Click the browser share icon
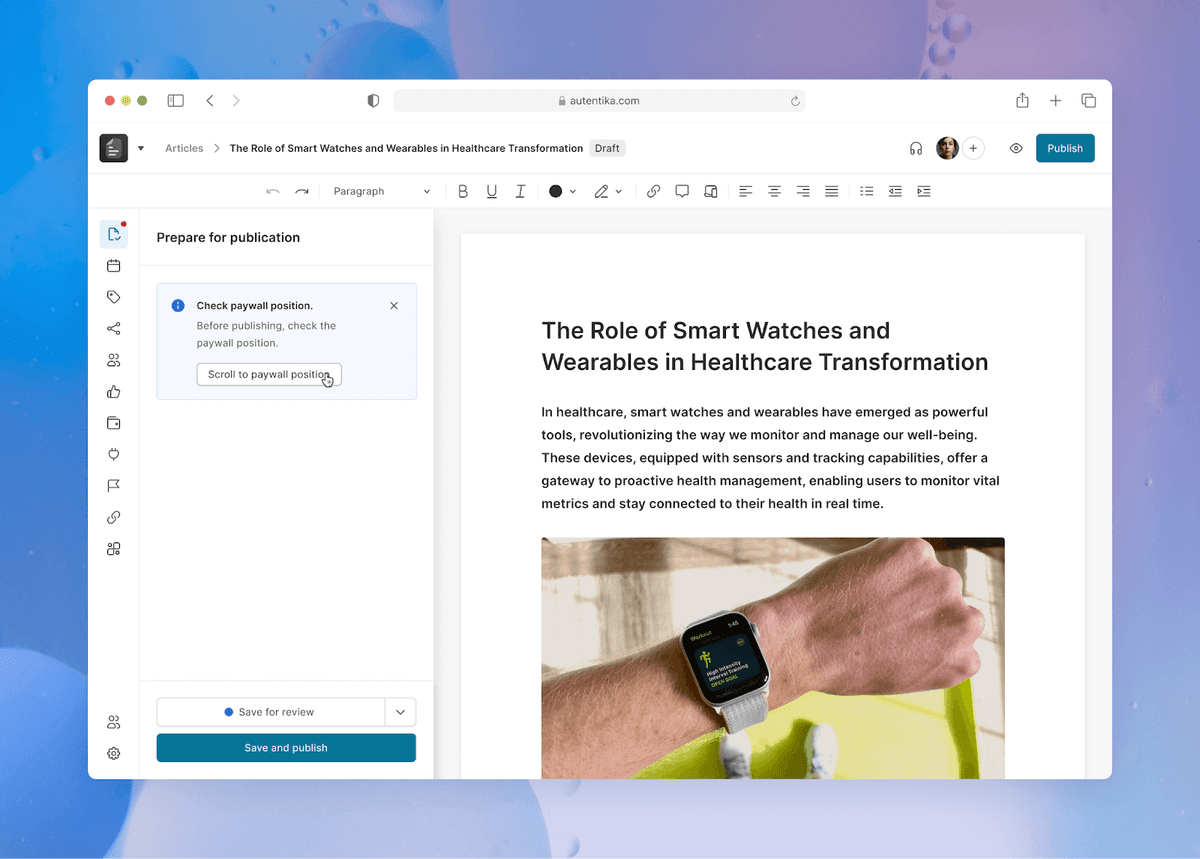Image resolution: width=1200 pixels, height=859 pixels. coord(1022,101)
